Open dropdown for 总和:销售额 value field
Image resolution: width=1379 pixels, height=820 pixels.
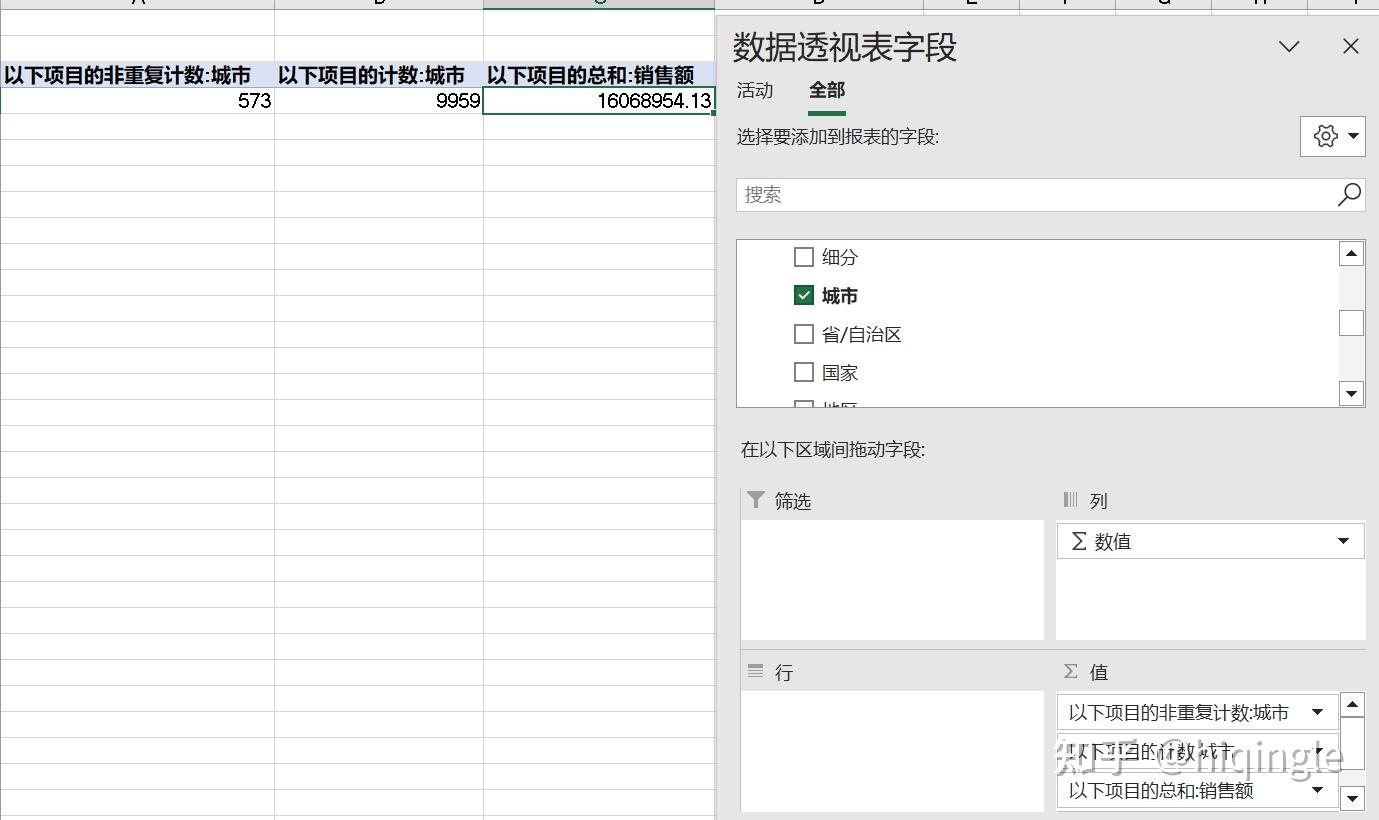pos(1318,790)
